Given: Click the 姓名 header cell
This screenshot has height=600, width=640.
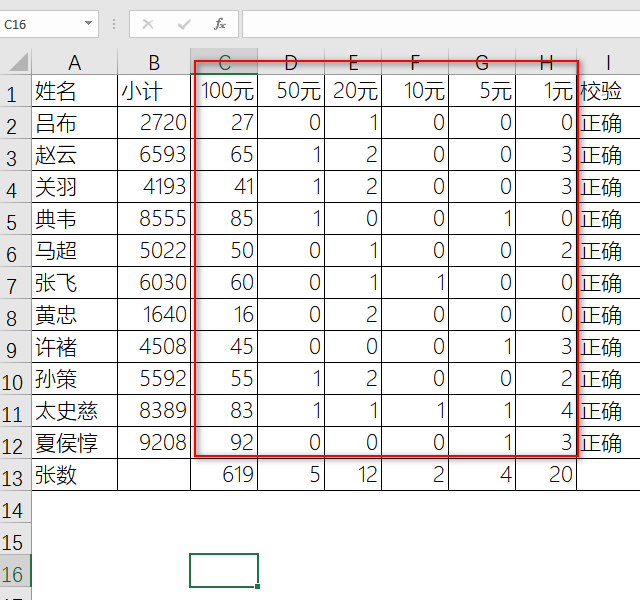Looking at the screenshot, I should [74, 91].
